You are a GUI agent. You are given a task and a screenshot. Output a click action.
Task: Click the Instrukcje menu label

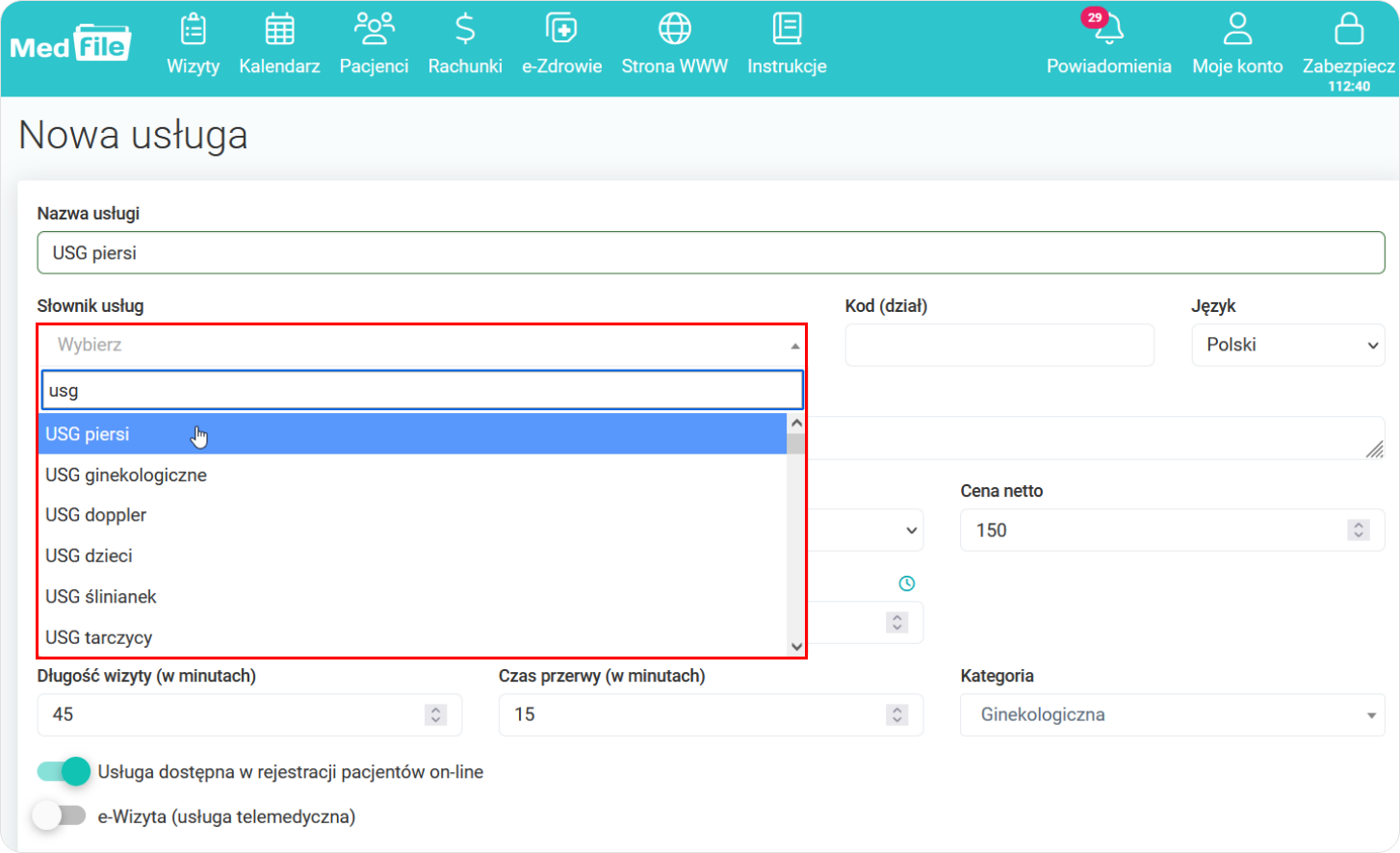click(787, 66)
